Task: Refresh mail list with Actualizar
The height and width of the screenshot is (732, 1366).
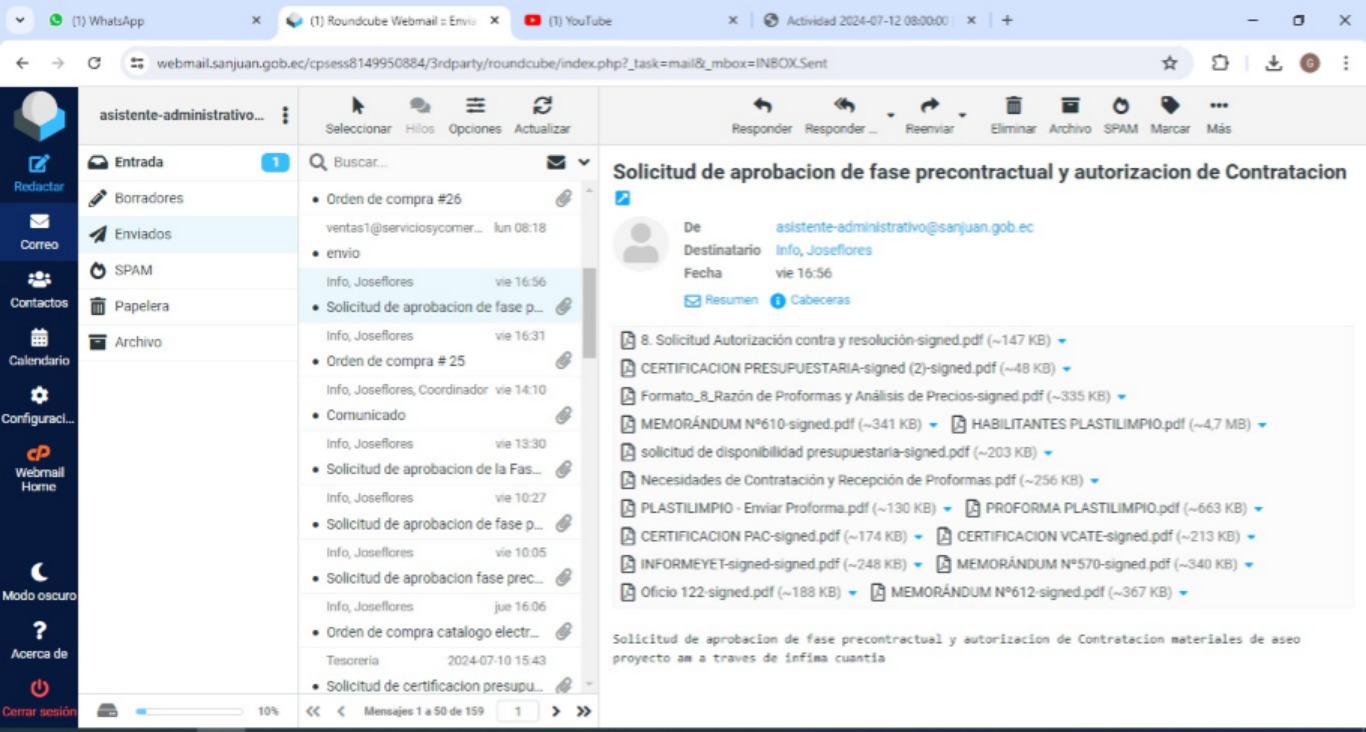Action: (542, 106)
